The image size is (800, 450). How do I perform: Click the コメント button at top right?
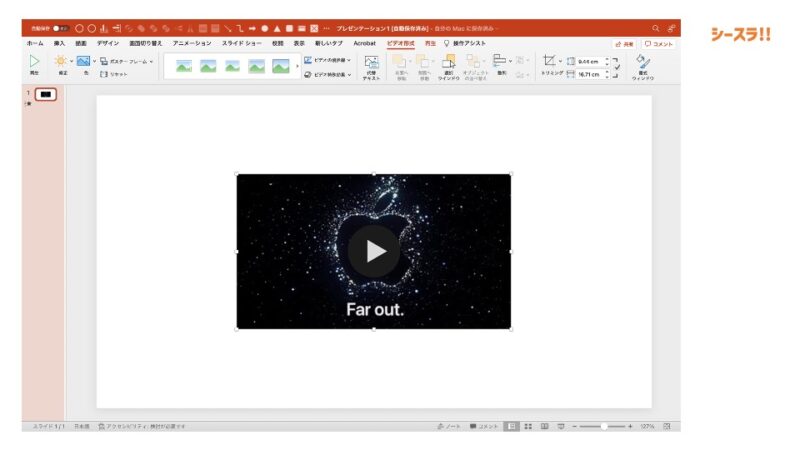(659, 44)
